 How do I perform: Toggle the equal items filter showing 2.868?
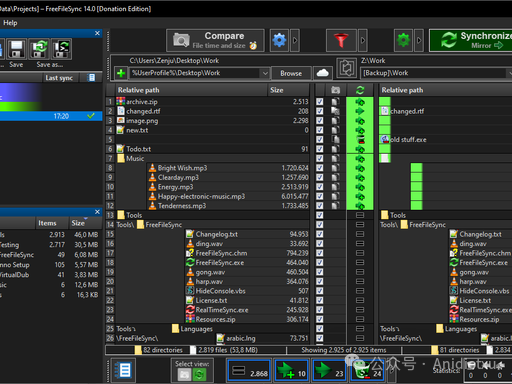[249, 370]
